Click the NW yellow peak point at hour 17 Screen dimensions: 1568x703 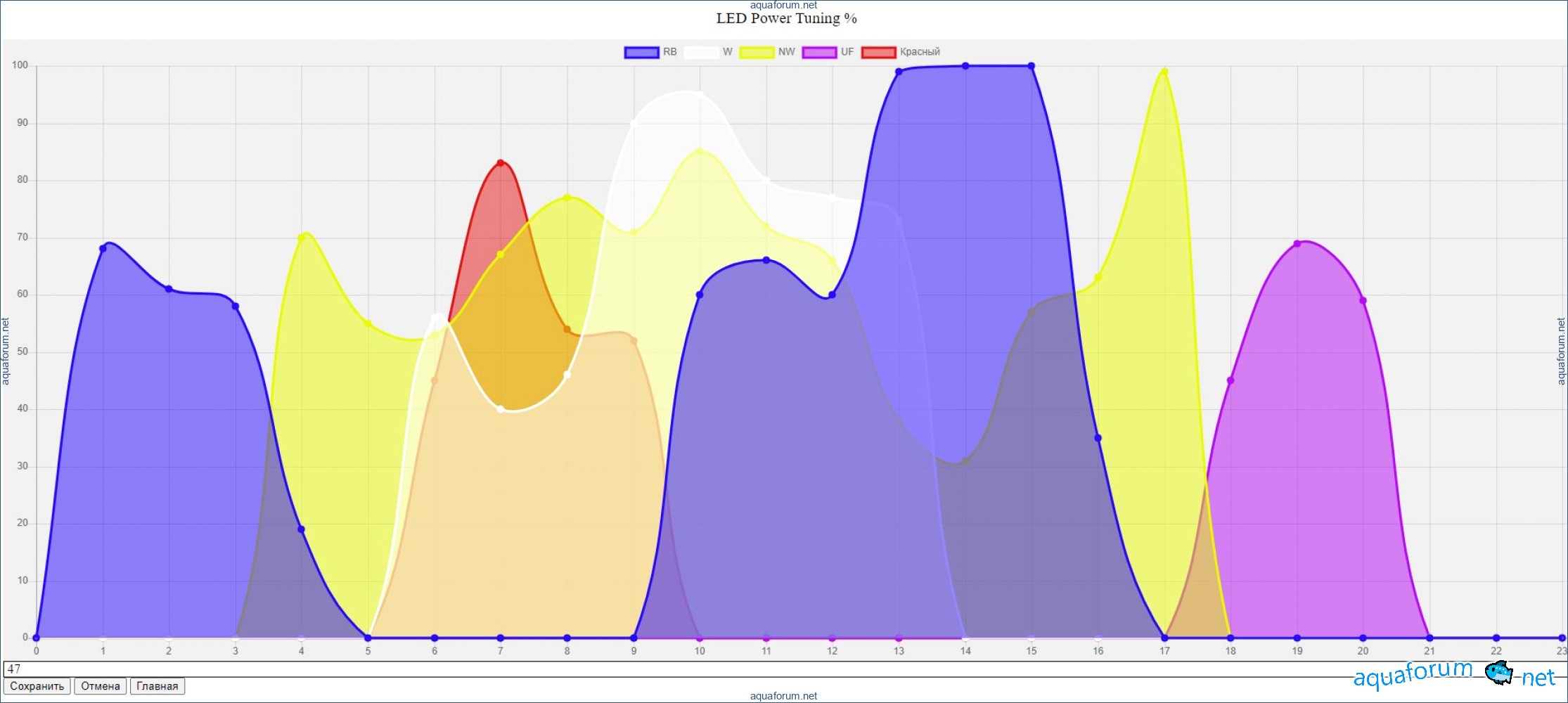click(1164, 72)
